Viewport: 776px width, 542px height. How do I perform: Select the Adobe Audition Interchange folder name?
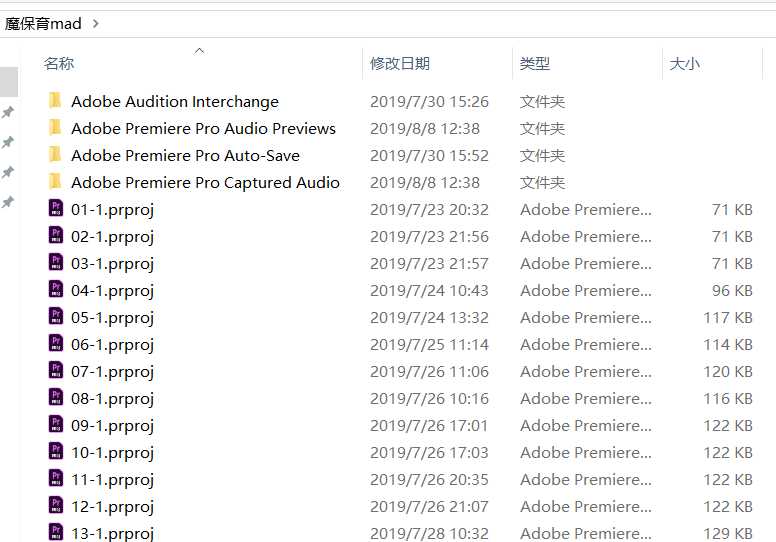[175, 101]
